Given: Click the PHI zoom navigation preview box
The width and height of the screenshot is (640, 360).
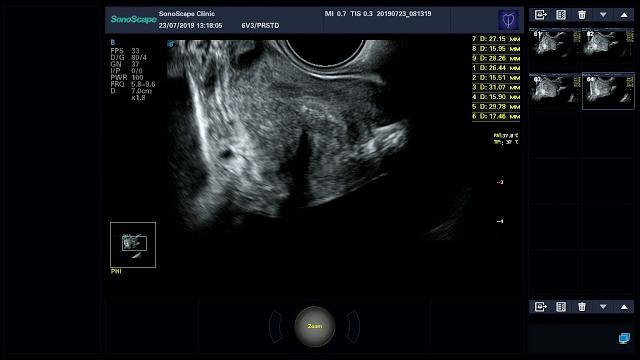Looking at the screenshot, I should coord(133,245).
